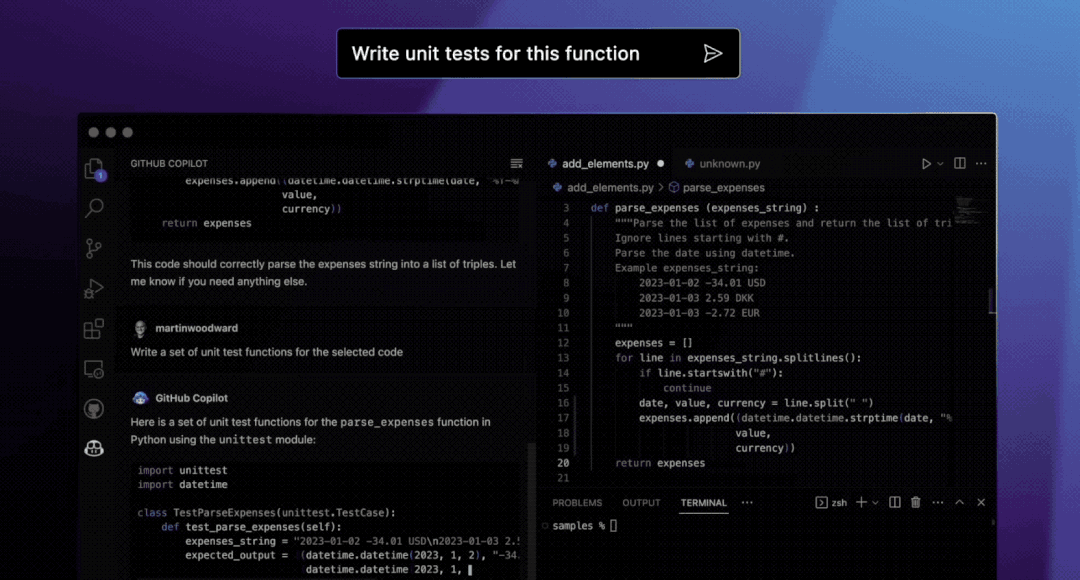Switch to the add_elements.py editor tab

click(605, 164)
